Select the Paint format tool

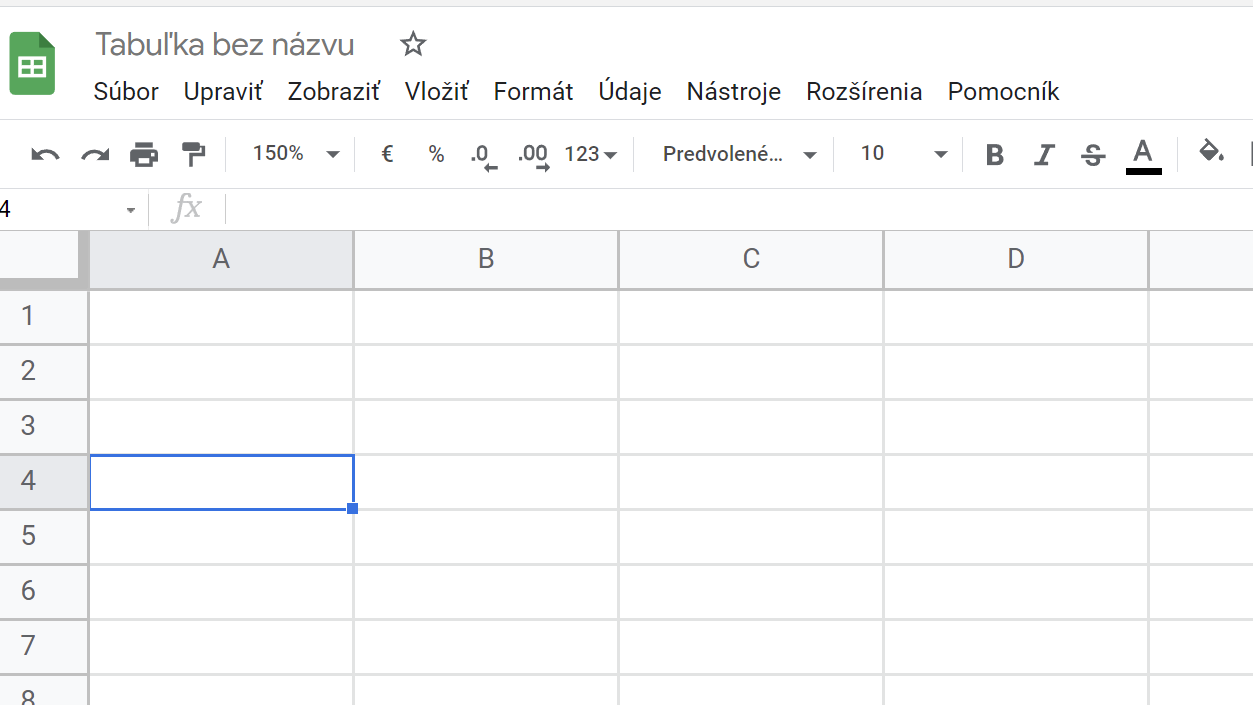tap(193, 153)
